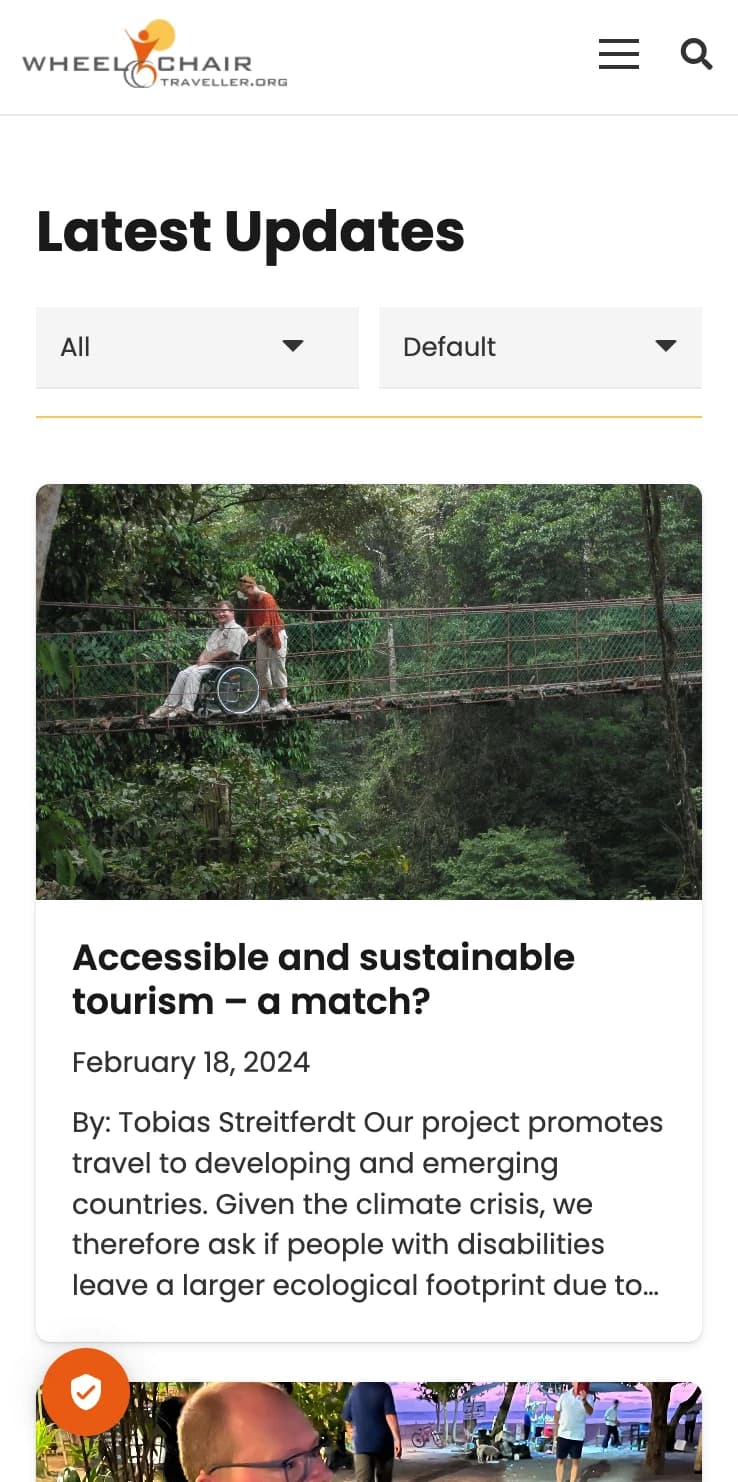Click the wheelchair wheel in the logo
This screenshot has width=738, height=1482.
pos(141,72)
